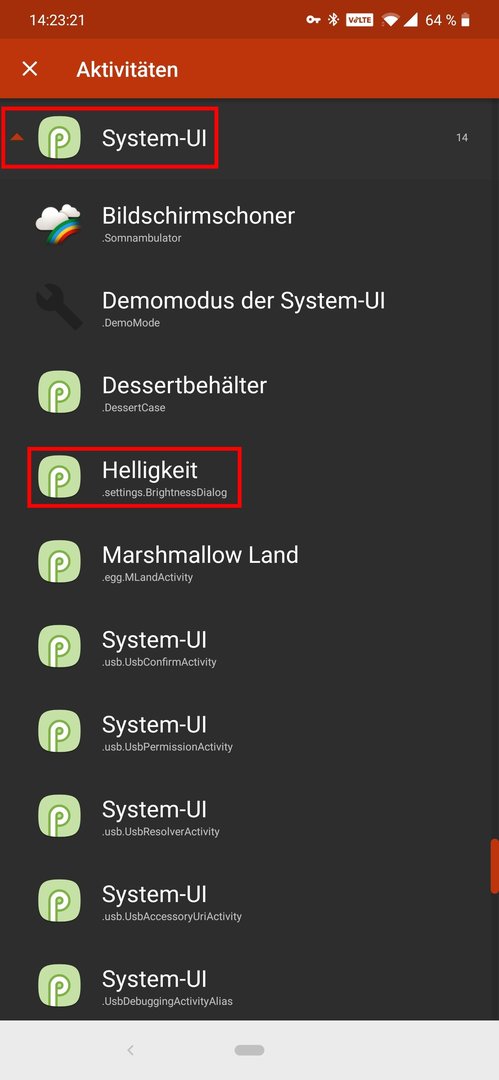Tap the Bluetooth status bar icon

(333, 20)
